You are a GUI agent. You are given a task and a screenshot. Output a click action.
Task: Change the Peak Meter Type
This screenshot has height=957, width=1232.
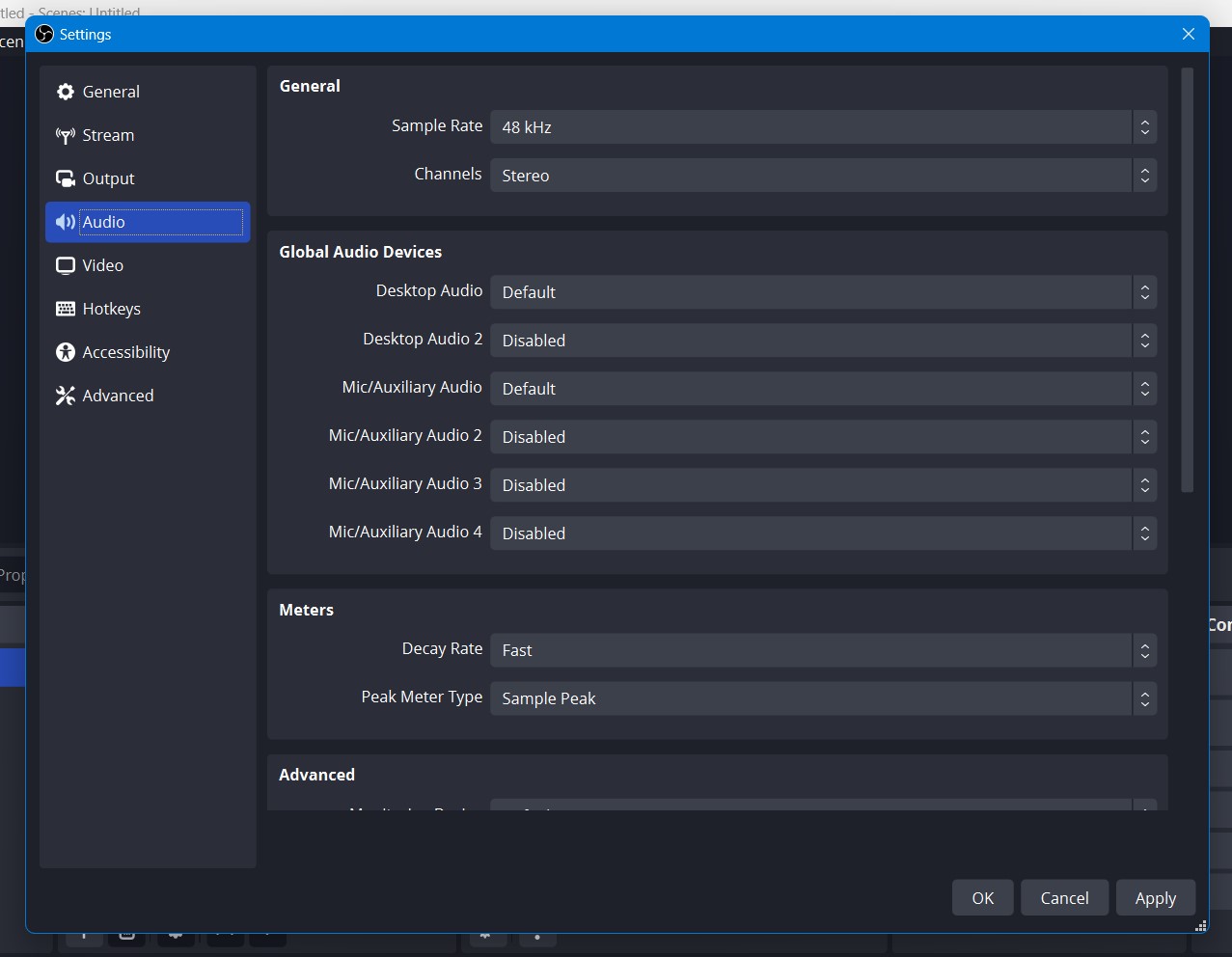822,697
